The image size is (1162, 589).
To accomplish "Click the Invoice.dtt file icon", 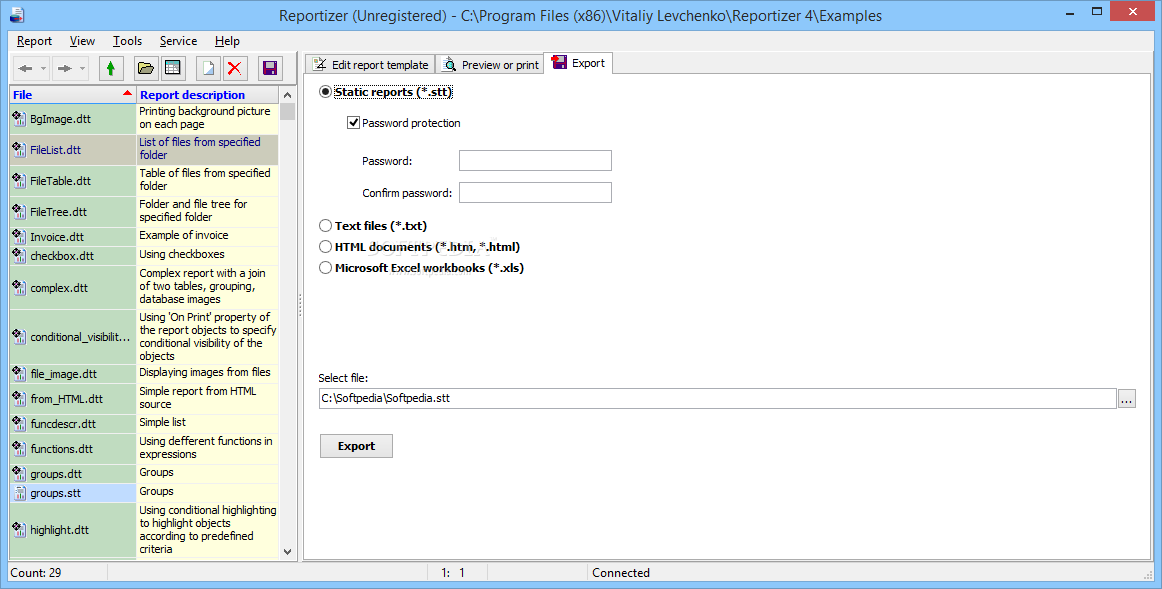I will (19, 237).
